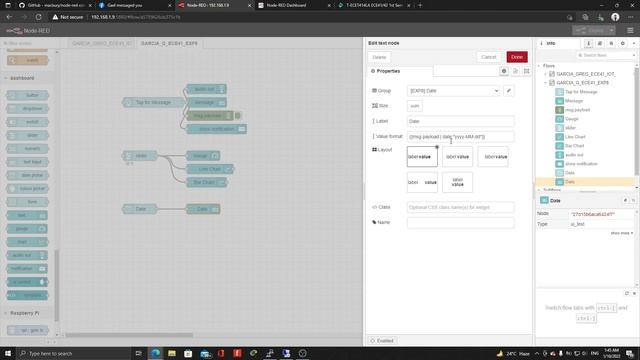
Task: Open the info sidebar tab
Action: [558, 43]
